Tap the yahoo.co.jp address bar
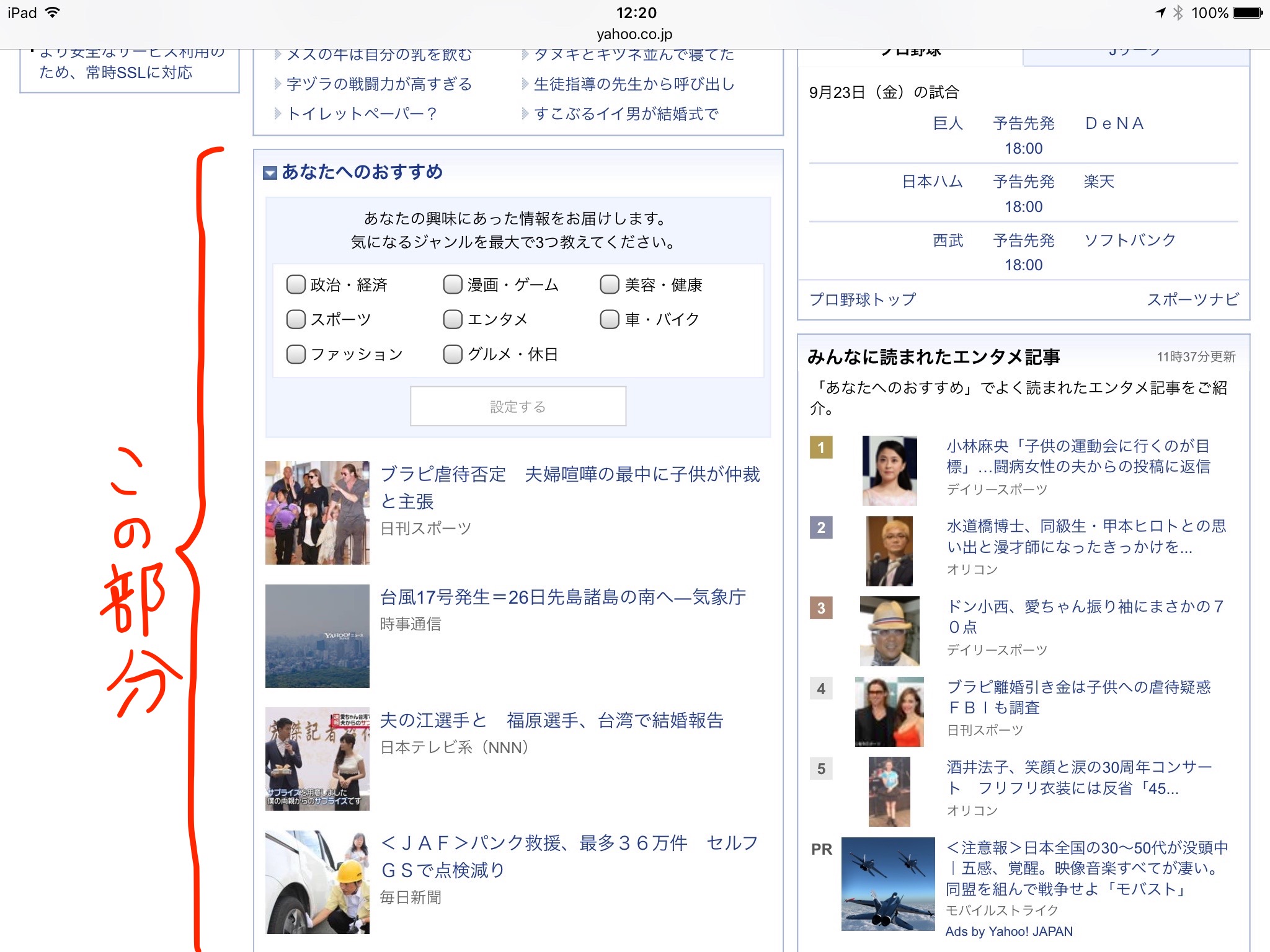 (634, 34)
